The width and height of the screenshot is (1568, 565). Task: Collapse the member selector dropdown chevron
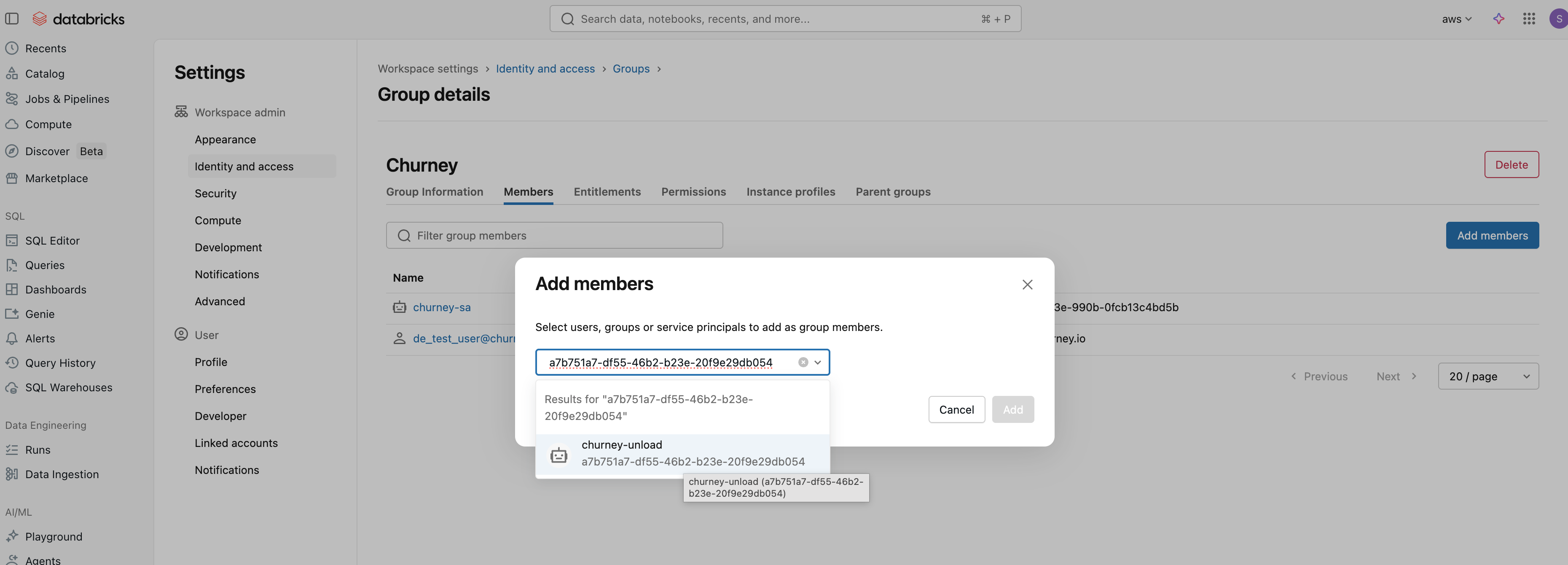pyautogui.click(x=817, y=362)
